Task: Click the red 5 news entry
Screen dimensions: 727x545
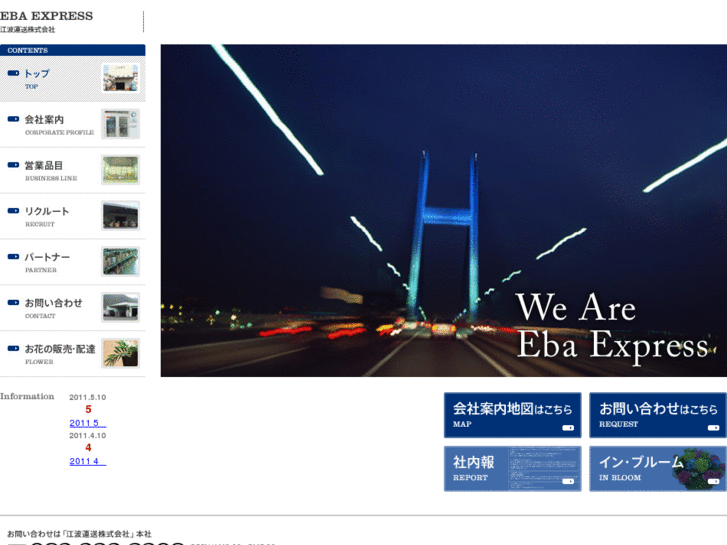Action: point(89,410)
